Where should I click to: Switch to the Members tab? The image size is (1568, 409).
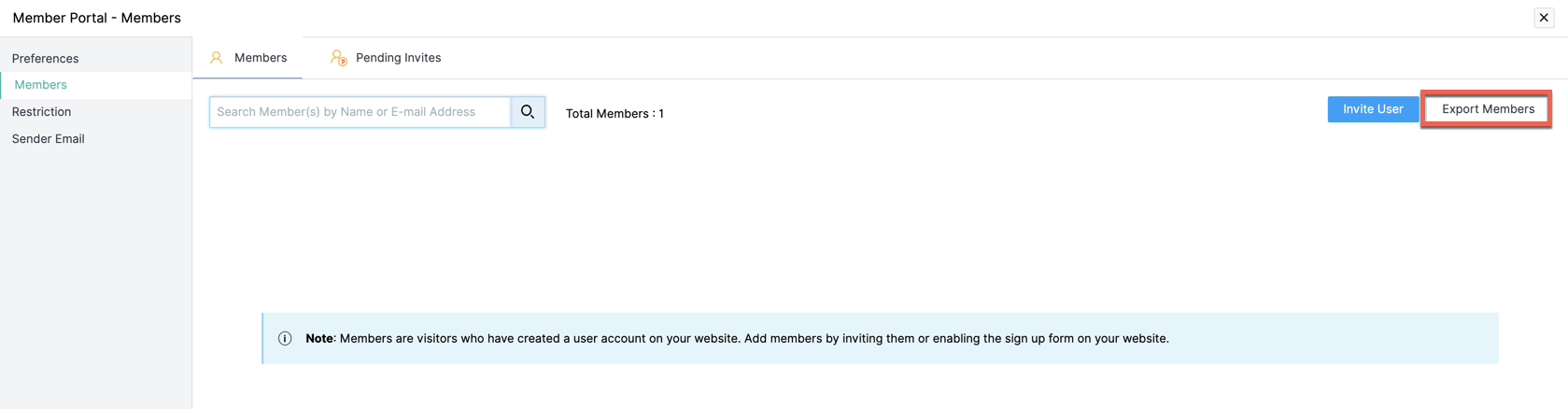pyautogui.click(x=260, y=58)
